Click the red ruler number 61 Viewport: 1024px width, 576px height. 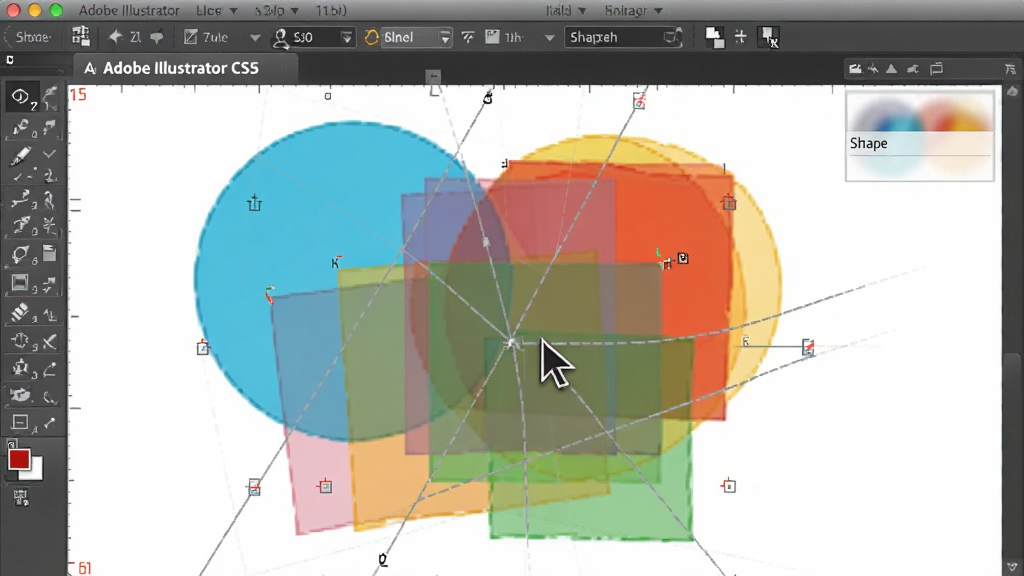click(x=84, y=568)
